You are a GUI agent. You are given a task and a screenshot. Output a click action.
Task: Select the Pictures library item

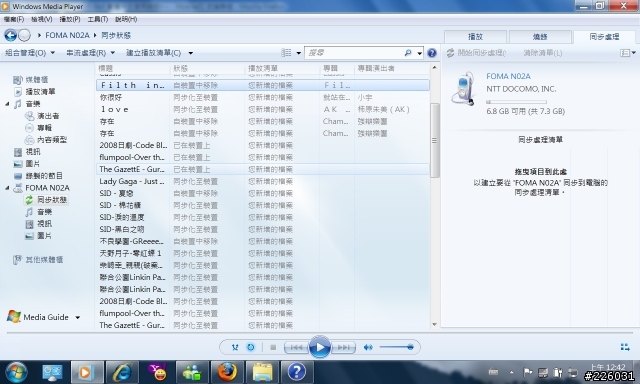(27, 164)
